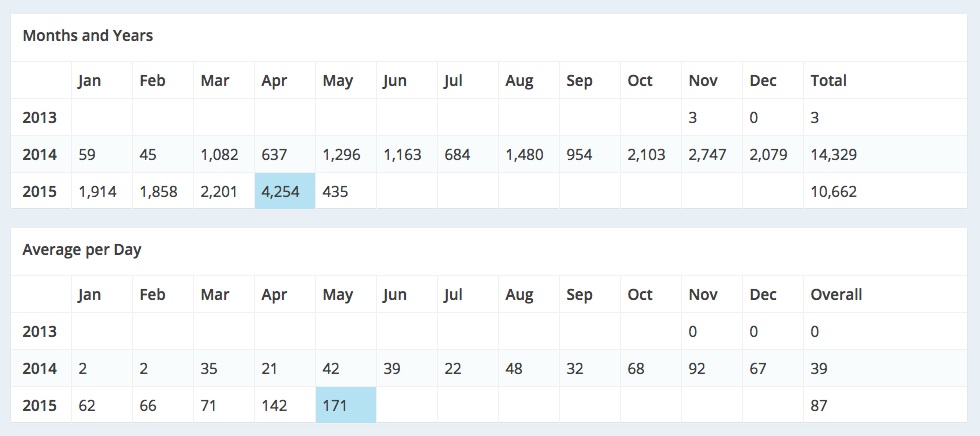Click the Average per Day table title
Viewport: 980px width, 436px height.
82,250
